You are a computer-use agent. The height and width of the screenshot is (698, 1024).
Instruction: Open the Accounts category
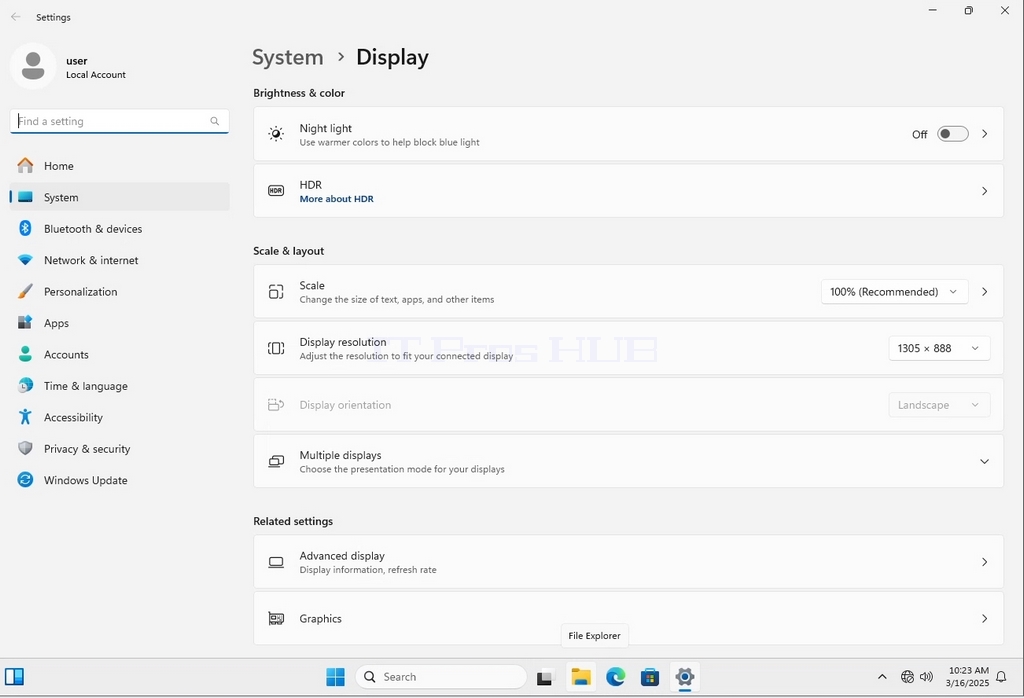[x=120, y=355]
